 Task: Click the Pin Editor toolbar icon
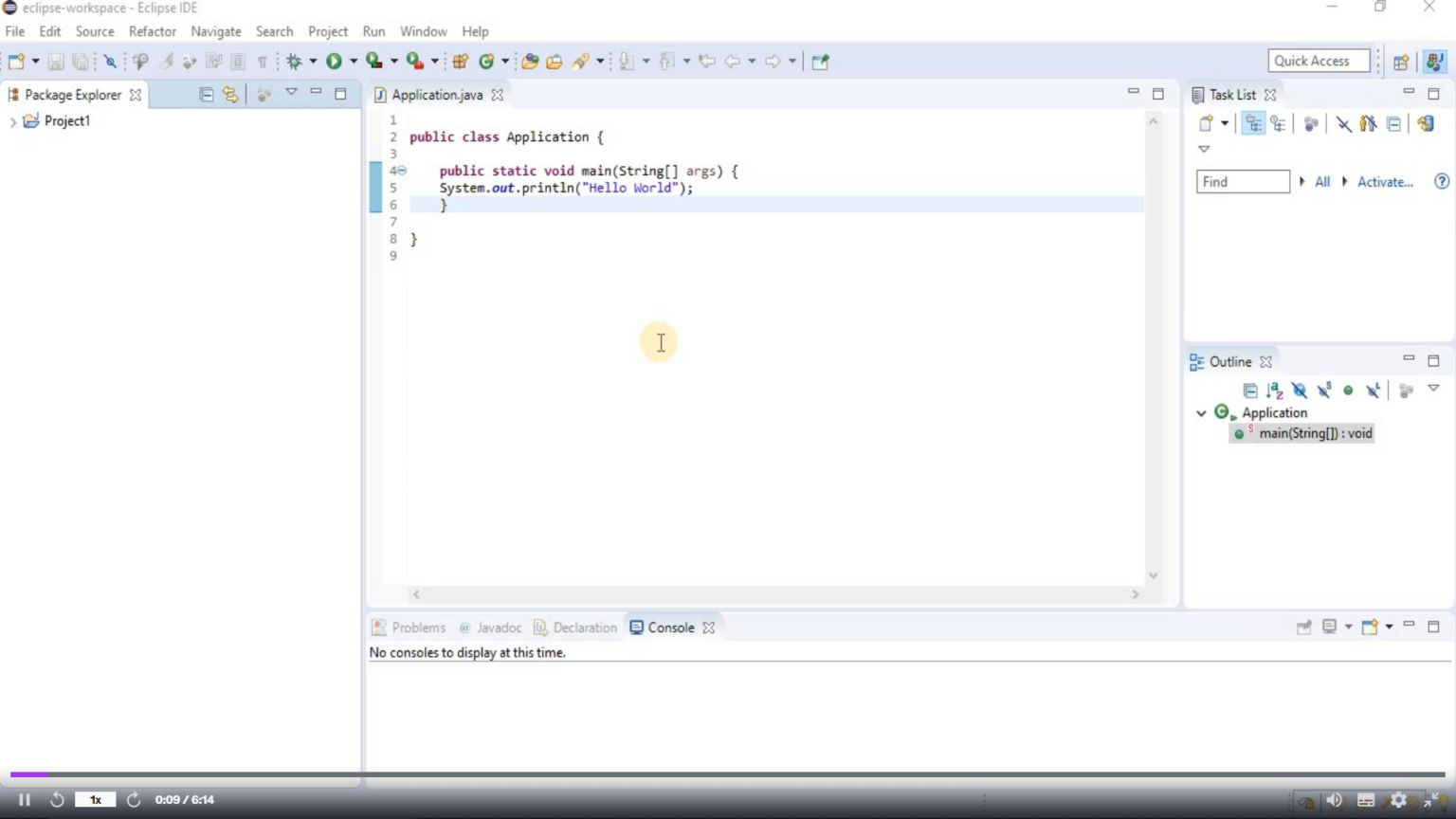click(x=821, y=62)
